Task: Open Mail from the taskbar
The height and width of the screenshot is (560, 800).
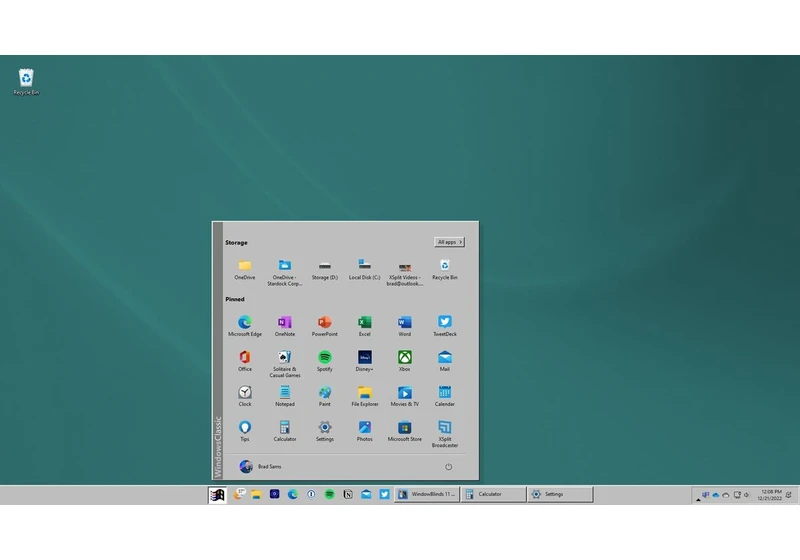Action: [x=366, y=494]
